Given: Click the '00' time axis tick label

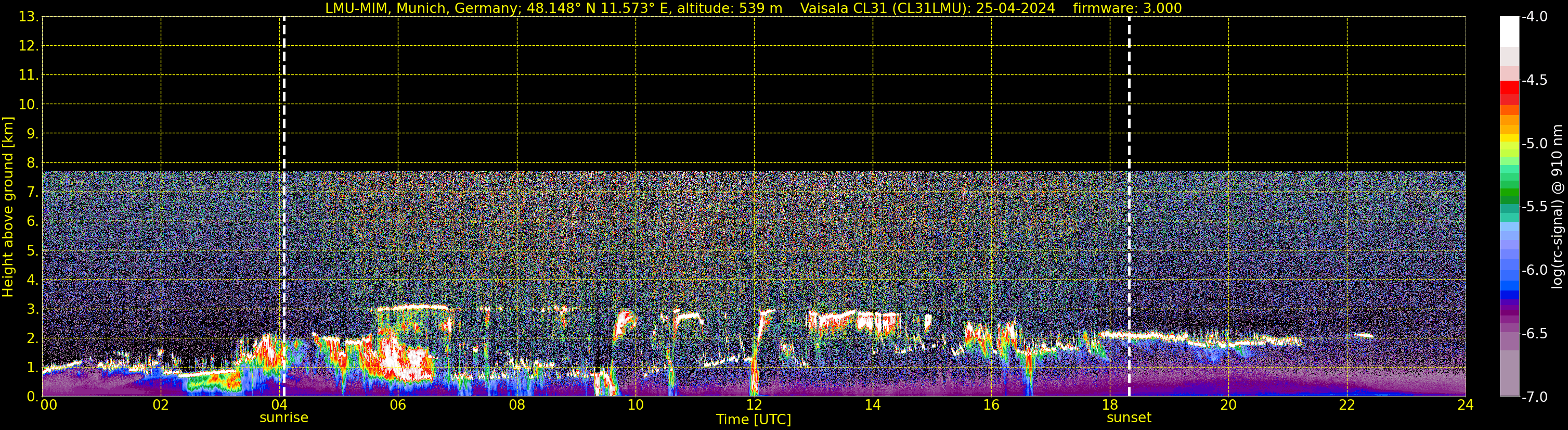Looking at the screenshot, I should [49, 406].
